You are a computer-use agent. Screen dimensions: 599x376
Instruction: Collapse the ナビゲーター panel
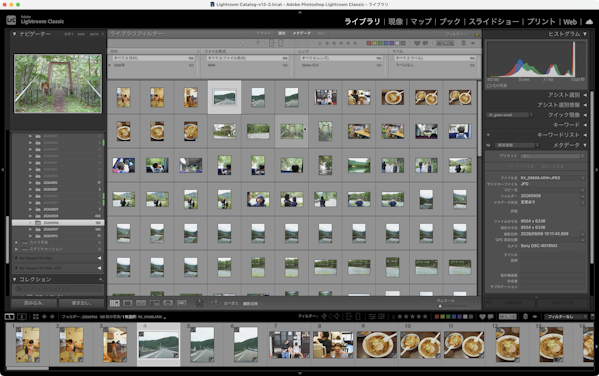click(x=15, y=34)
